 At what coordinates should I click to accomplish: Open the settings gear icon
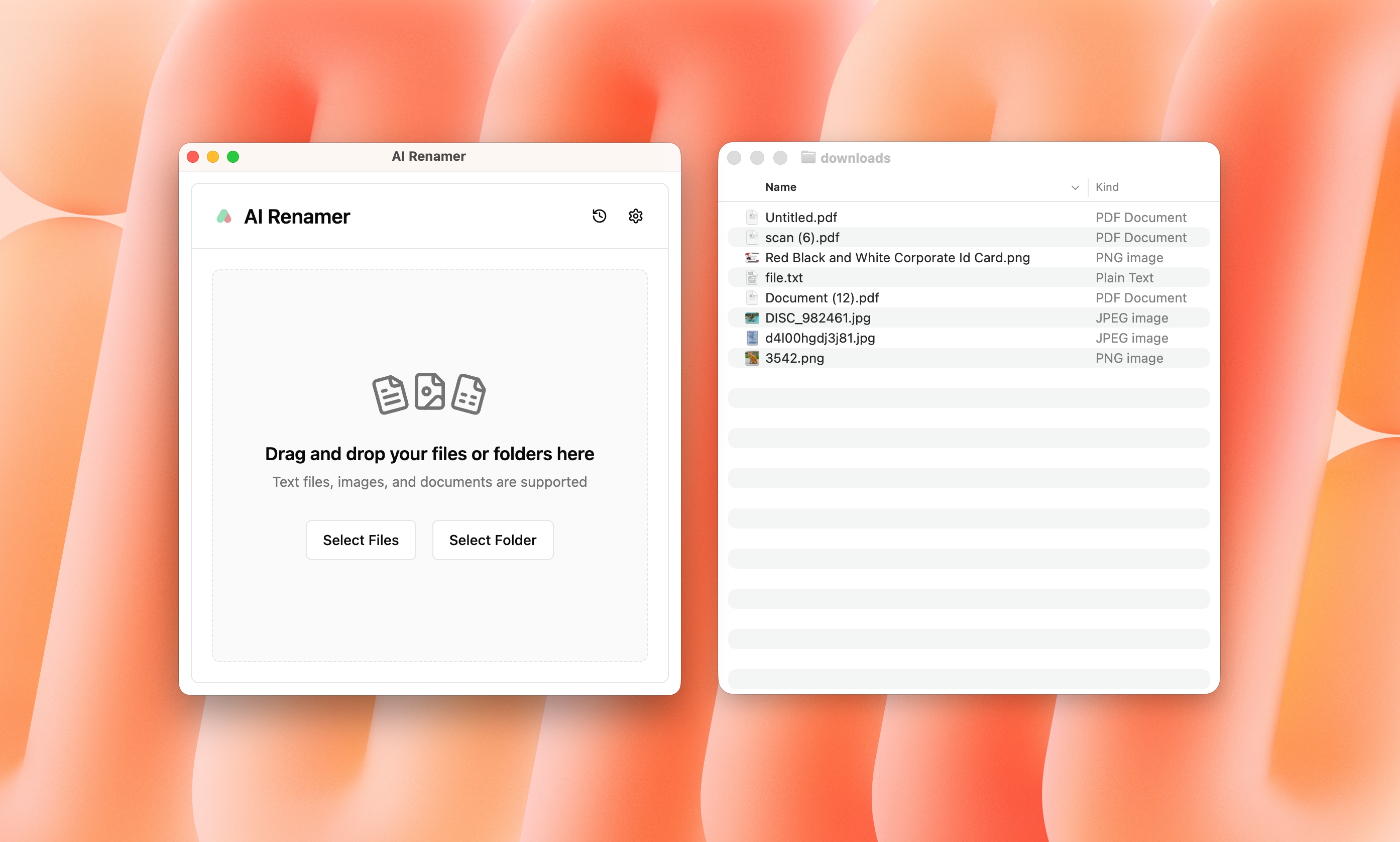pyautogui.click(x=635, y=216)
